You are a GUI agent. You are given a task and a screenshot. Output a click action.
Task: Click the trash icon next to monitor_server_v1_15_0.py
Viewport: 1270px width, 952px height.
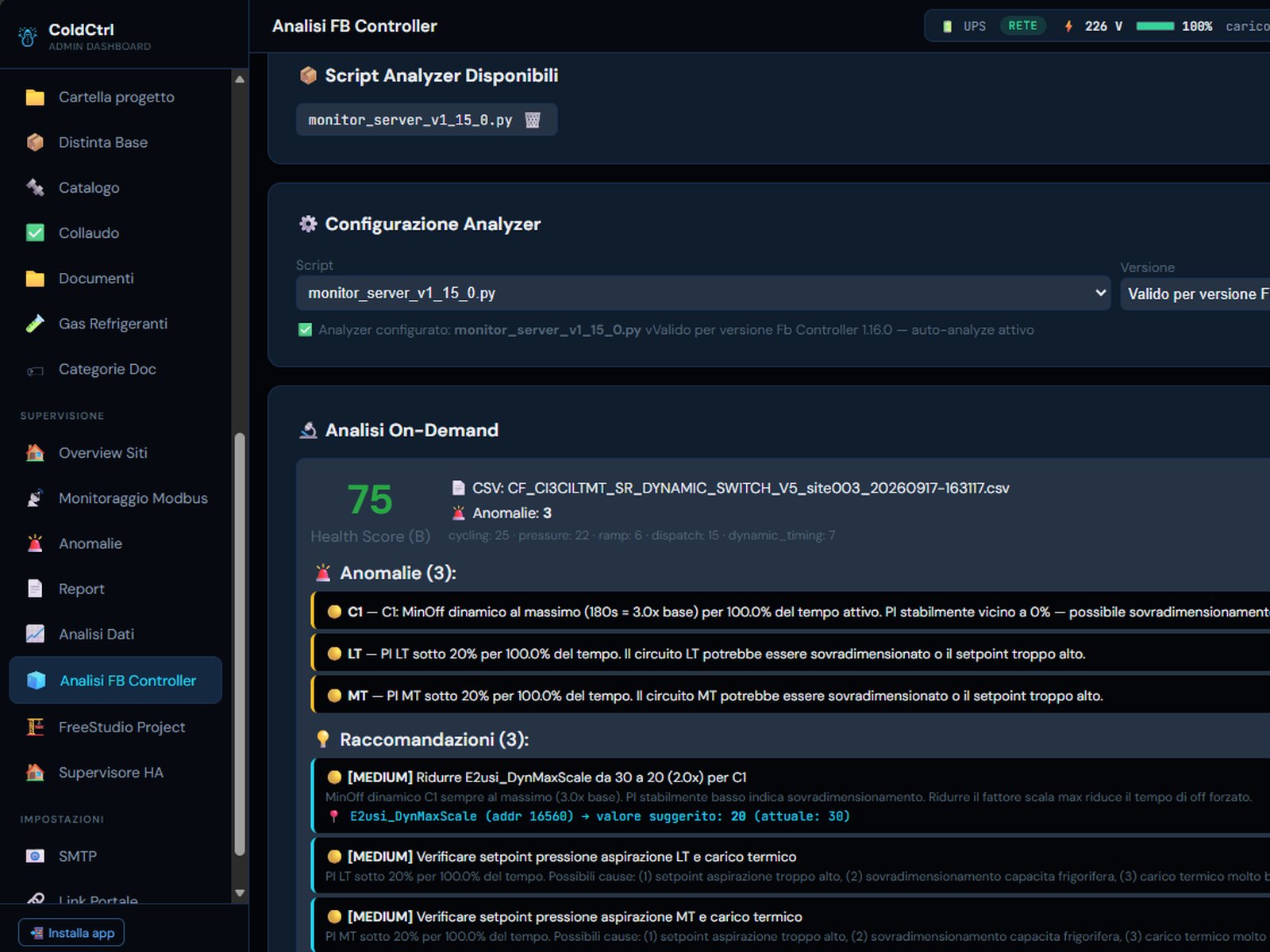[533, 120]
